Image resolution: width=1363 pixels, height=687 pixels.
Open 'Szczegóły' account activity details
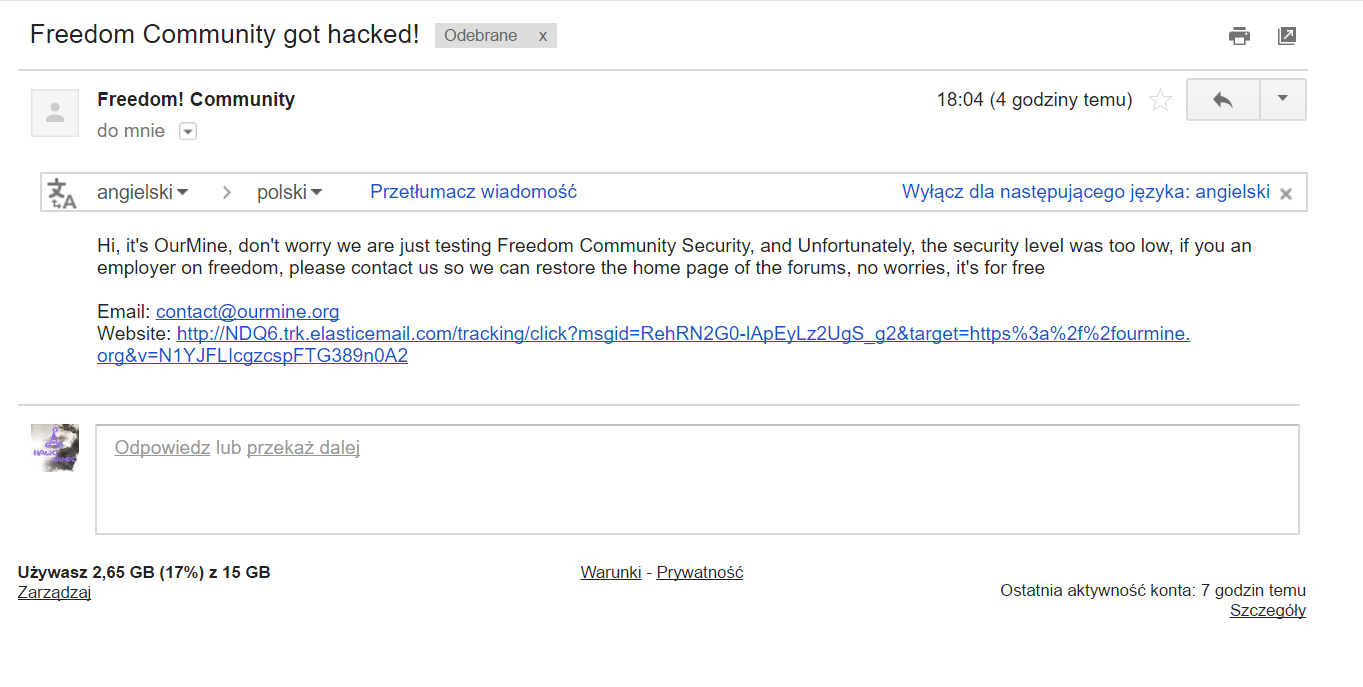click(1267, 611)
